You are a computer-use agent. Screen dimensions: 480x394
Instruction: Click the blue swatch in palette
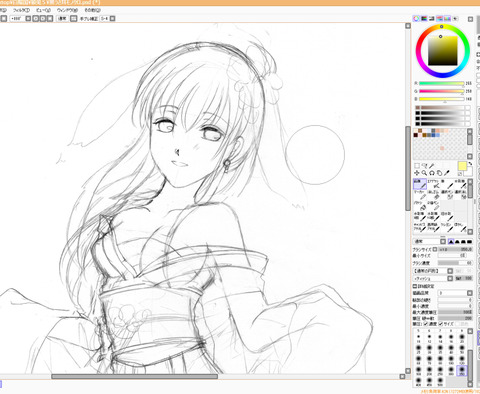click(x=433, y=135)
